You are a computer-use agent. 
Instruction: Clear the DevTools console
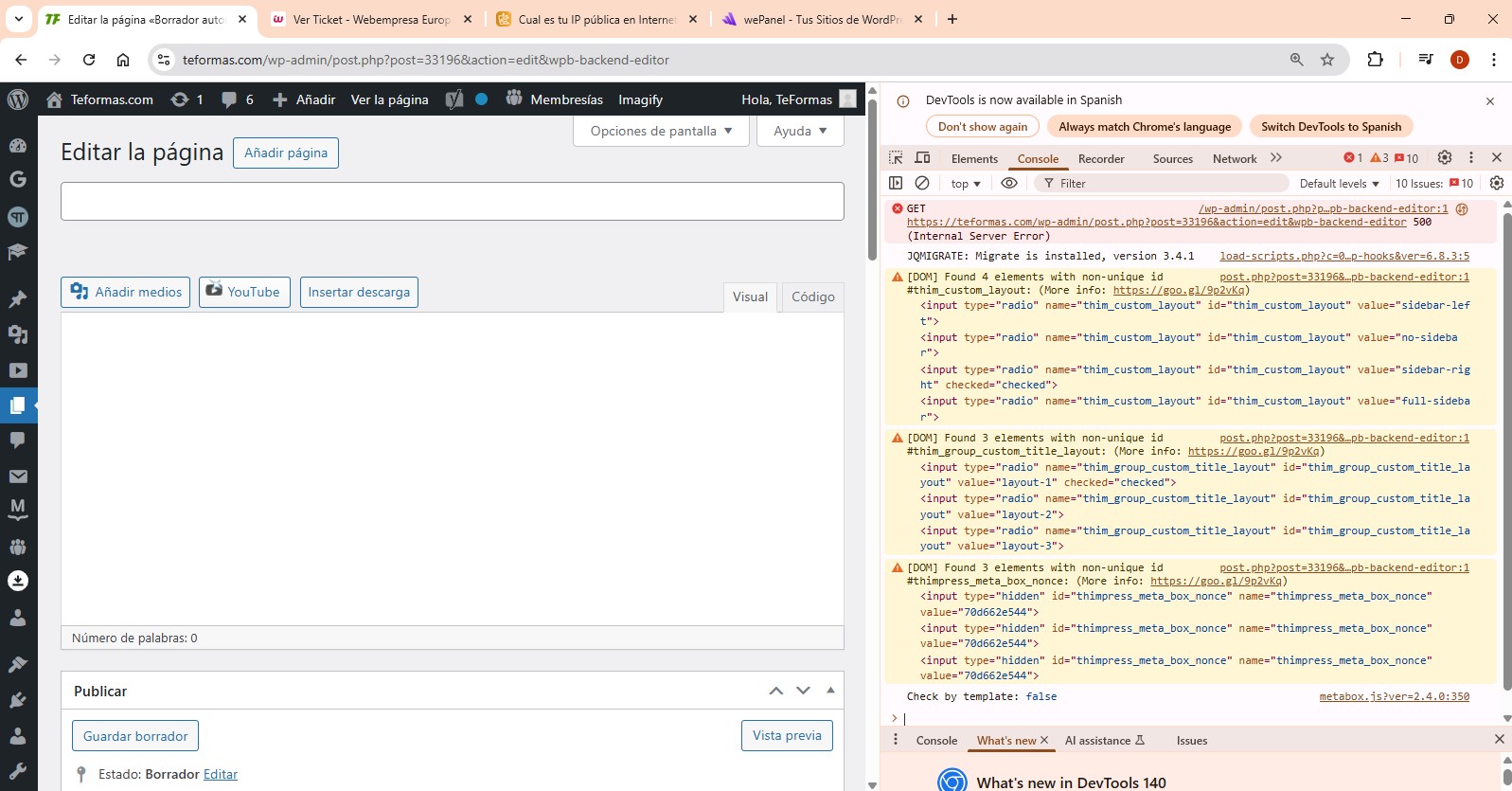pos(922,183)
